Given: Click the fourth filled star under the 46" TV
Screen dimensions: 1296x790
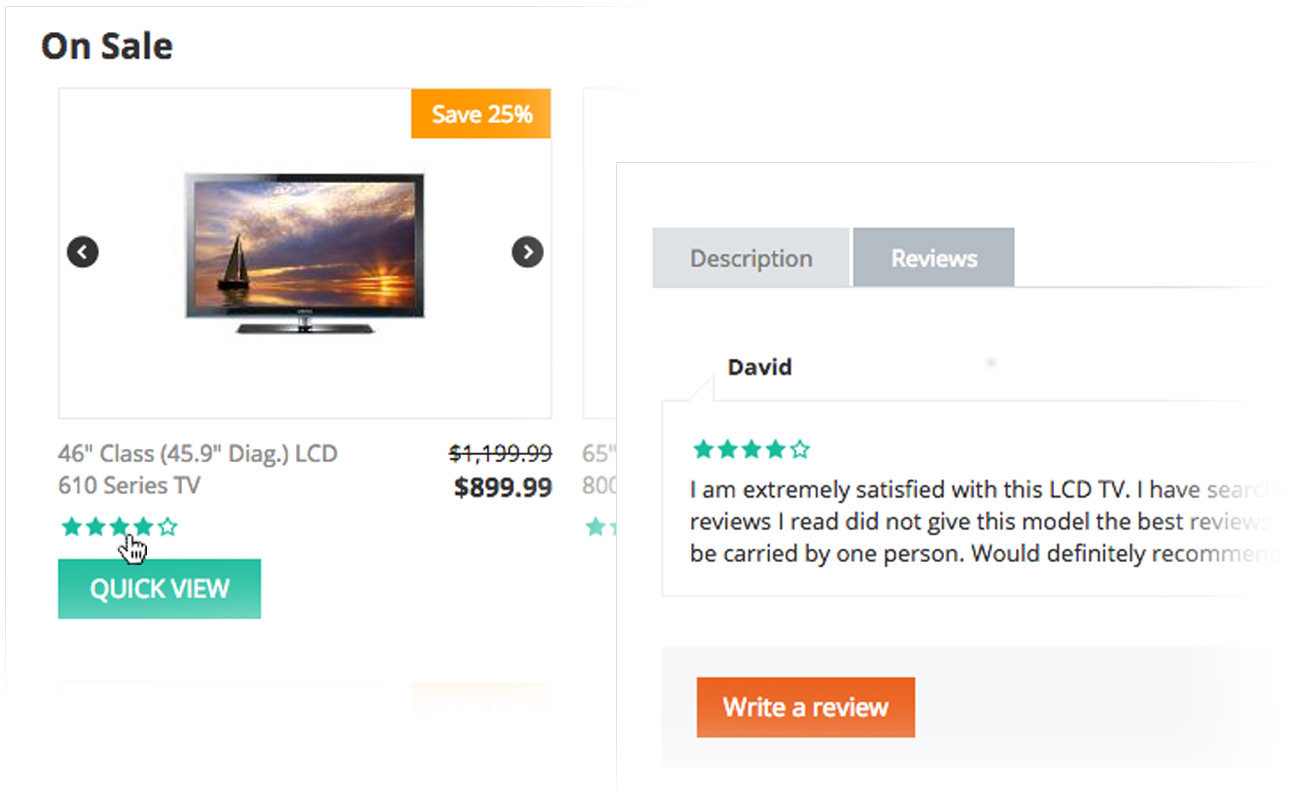Looking at the screenshot, I should 144,527.
